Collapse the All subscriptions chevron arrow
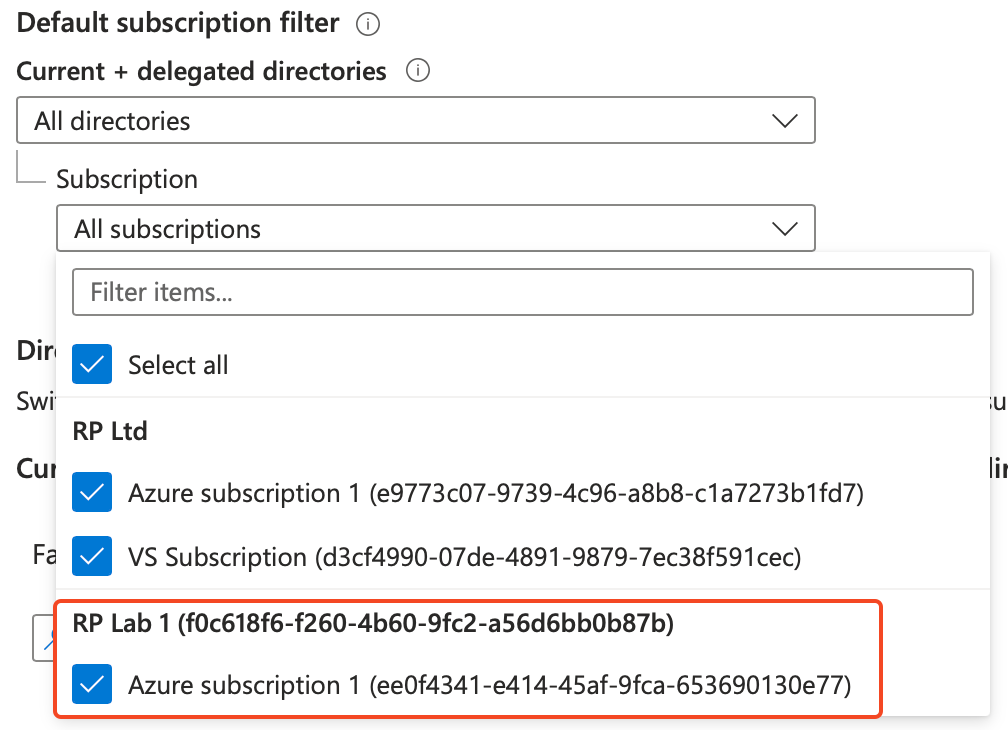This screenshot has width=1008, height=730. tap(785, 229)
